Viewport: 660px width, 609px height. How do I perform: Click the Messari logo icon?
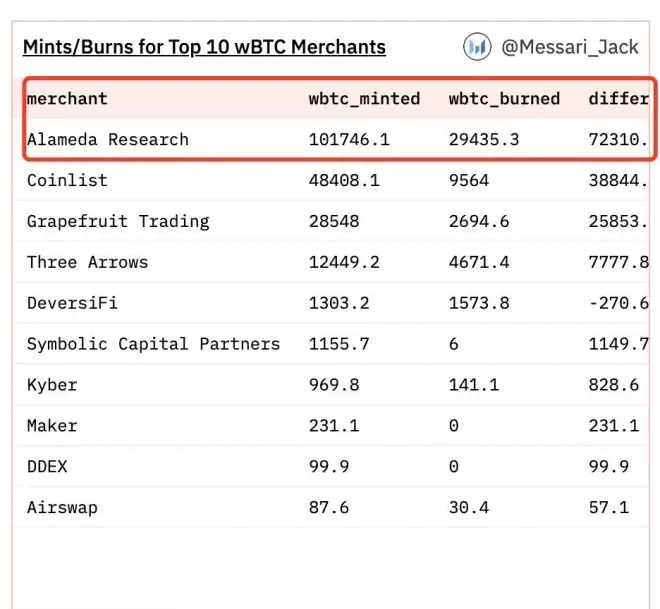[x=477, y=47]
